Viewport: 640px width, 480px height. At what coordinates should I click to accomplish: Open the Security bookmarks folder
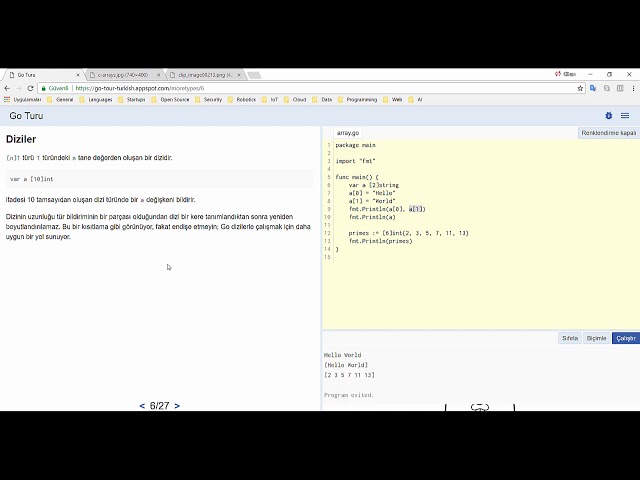click(209, 100)
